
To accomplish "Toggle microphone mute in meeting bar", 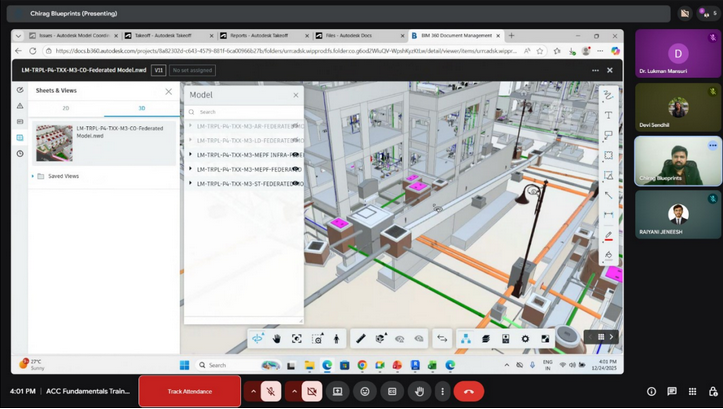I will click(271, 391).
